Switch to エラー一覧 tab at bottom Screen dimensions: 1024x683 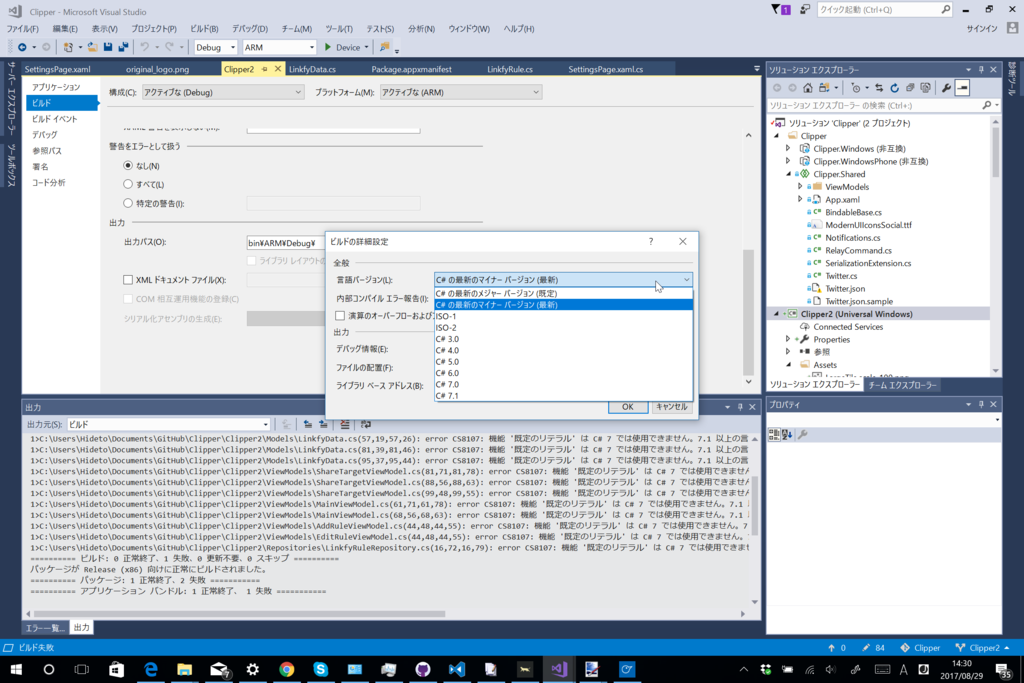45,627
